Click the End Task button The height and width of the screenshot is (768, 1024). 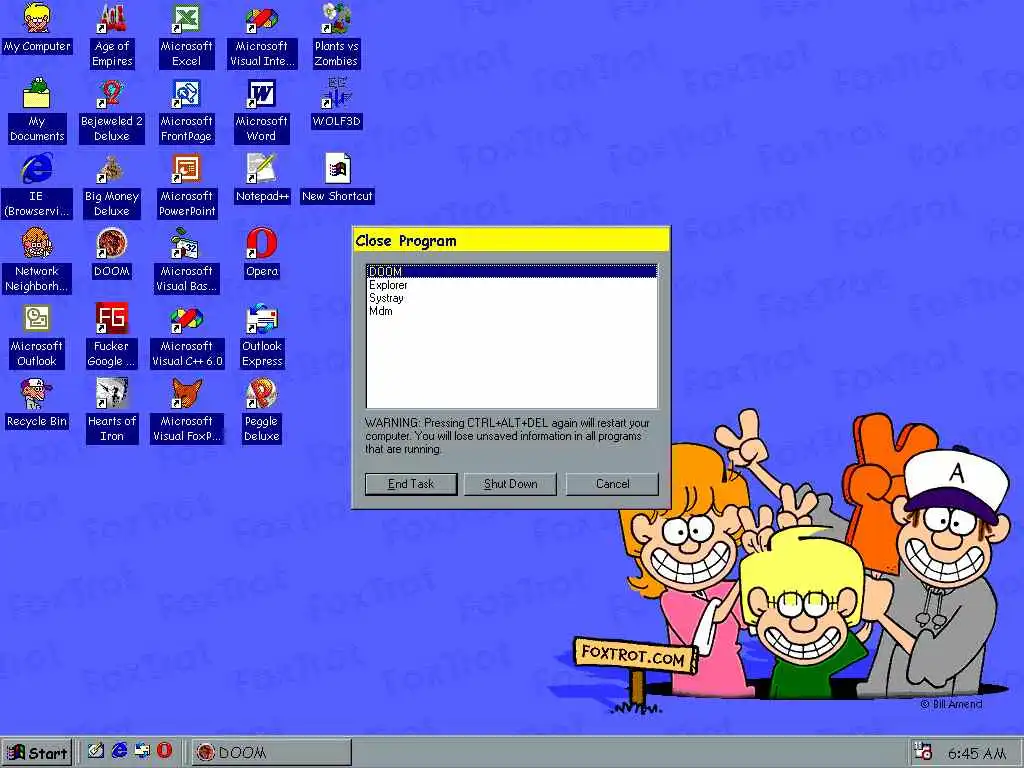[x=411, y=484]
